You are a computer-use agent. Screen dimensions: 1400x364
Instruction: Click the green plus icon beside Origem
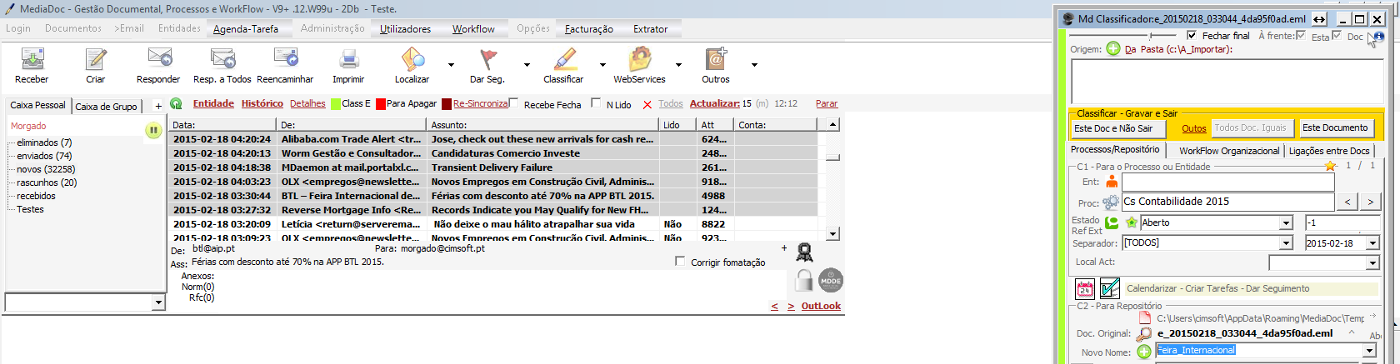pyautogui.click(x=1113, y=48)
